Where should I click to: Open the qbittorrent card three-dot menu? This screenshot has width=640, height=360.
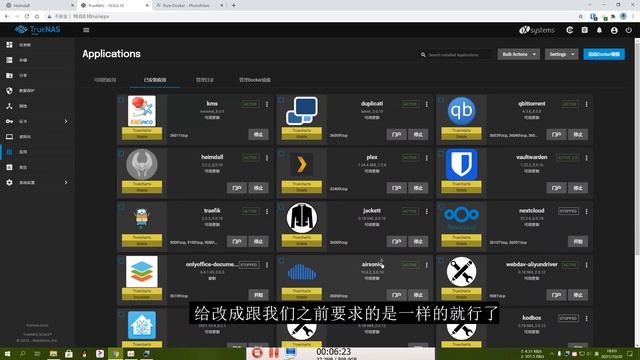(587, 104)
